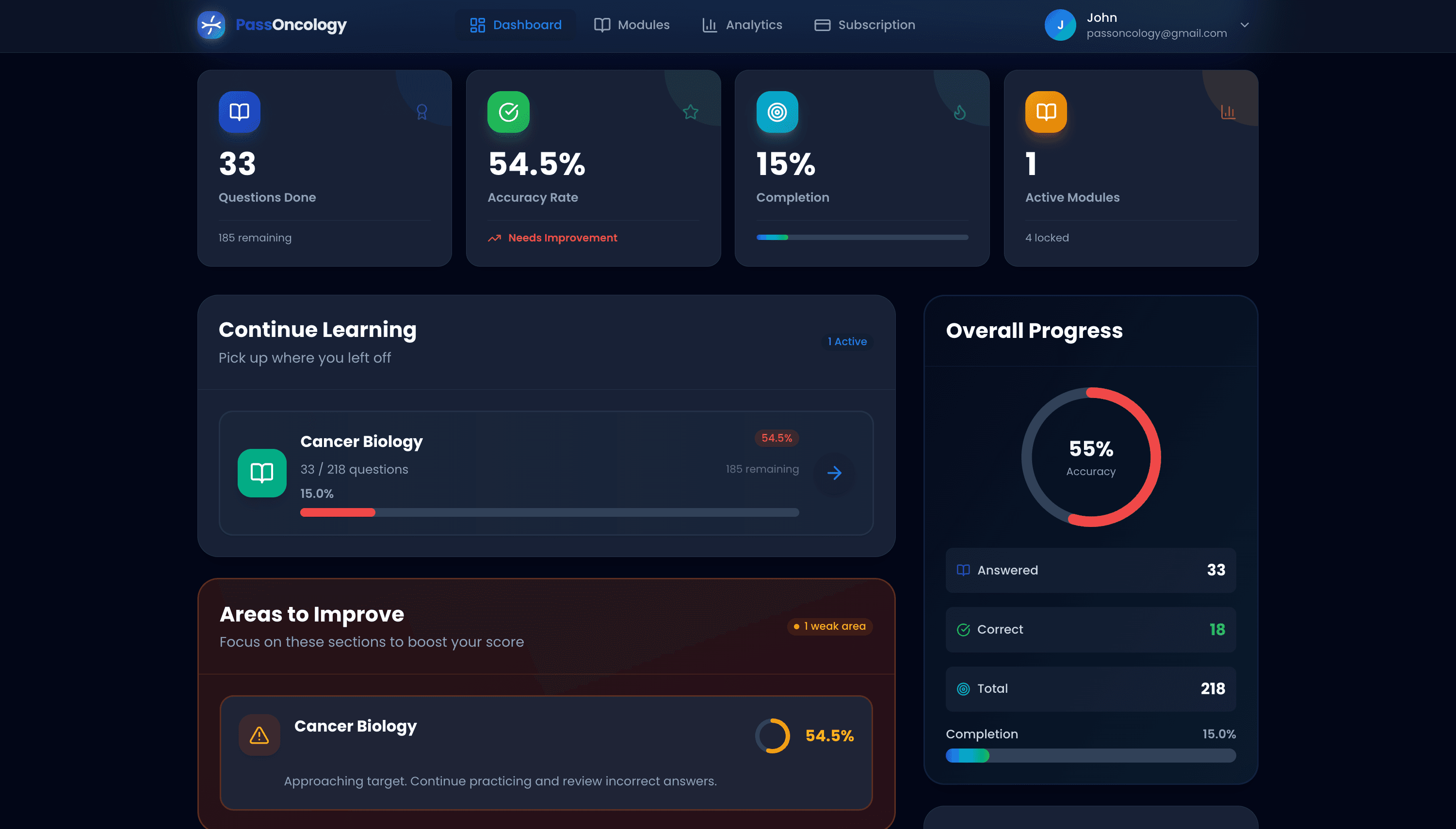Screen dimensions: 1456x829
Task: Open the Analytics section
Action: (742, 25)
